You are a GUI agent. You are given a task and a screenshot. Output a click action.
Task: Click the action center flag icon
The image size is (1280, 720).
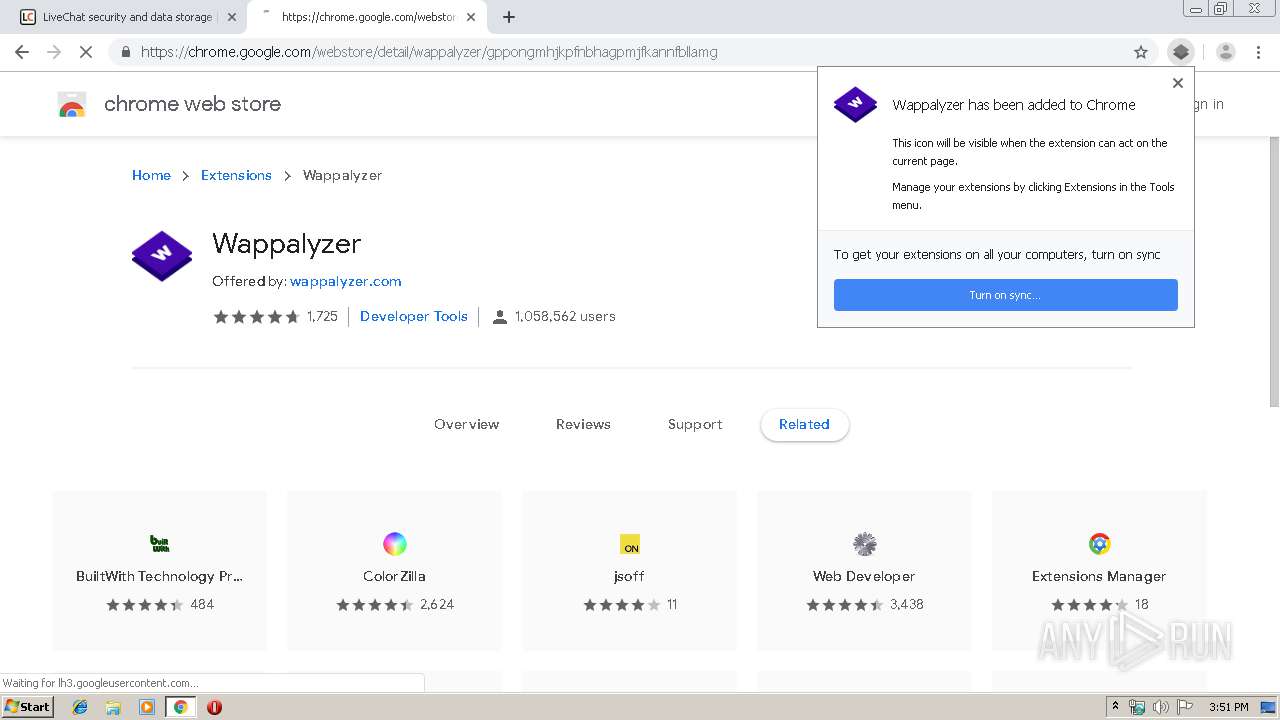pyautogui.click(x=1183, y=707)
